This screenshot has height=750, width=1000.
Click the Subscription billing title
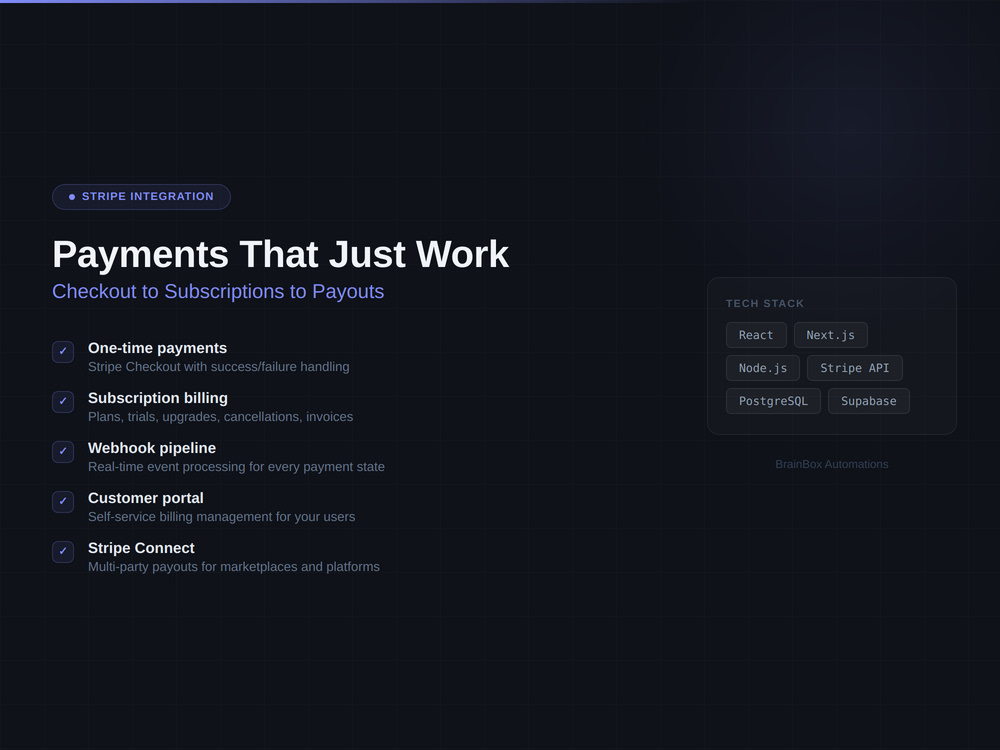click(x=158, y=398)
